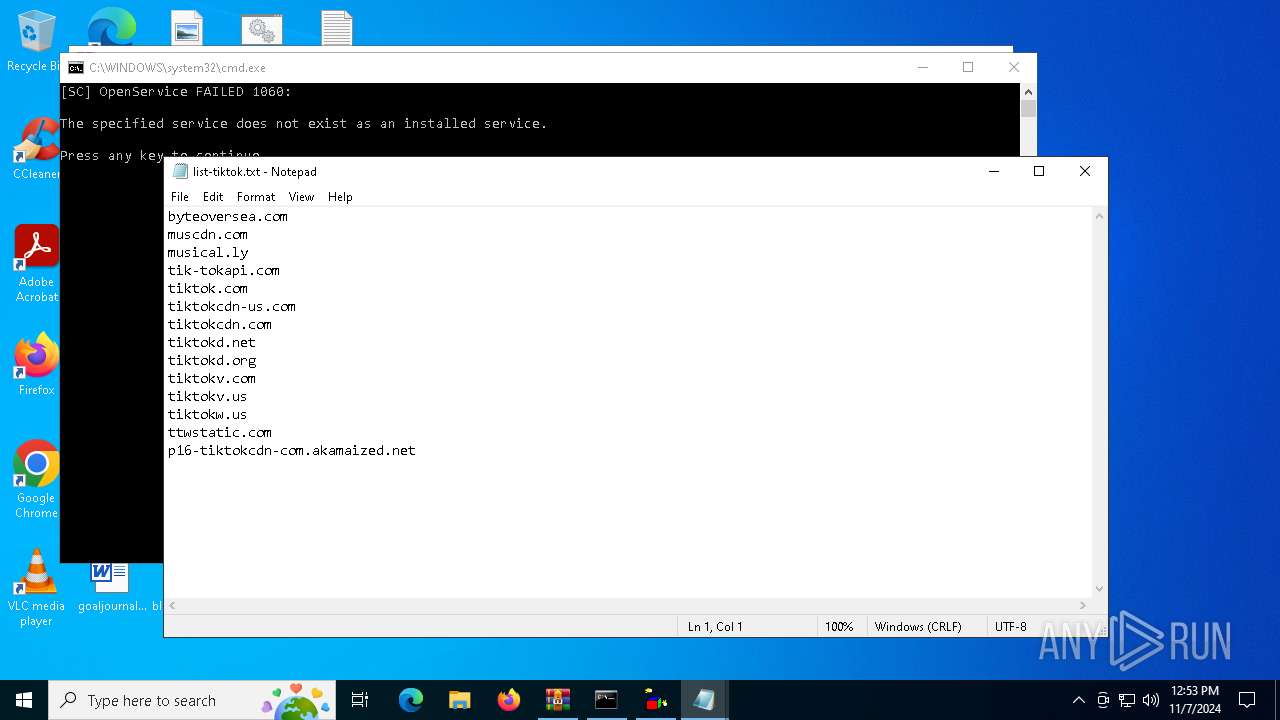Click the colorful blocks taskbar app icon

tap(656, 700)
